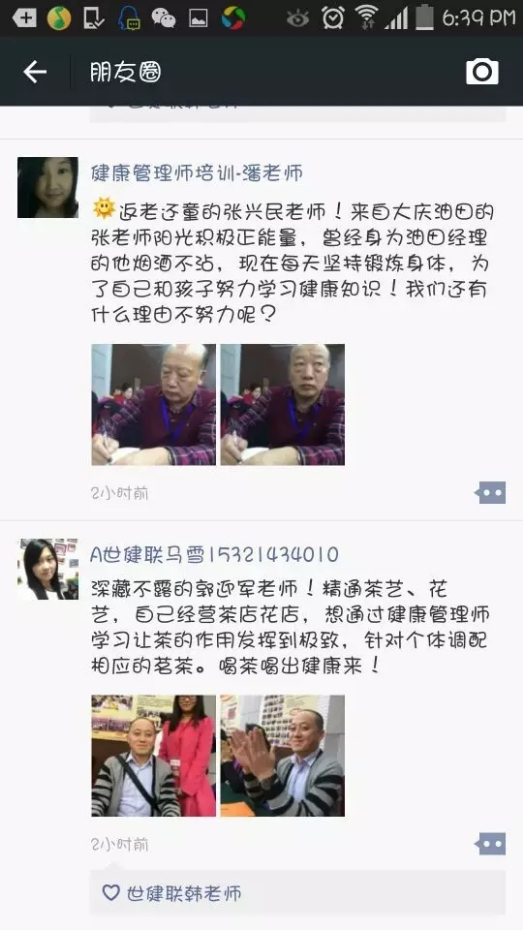This screenshot has height=931, width=524.
Task: View photo of man with woman in pink
Action: click(154, 756)
